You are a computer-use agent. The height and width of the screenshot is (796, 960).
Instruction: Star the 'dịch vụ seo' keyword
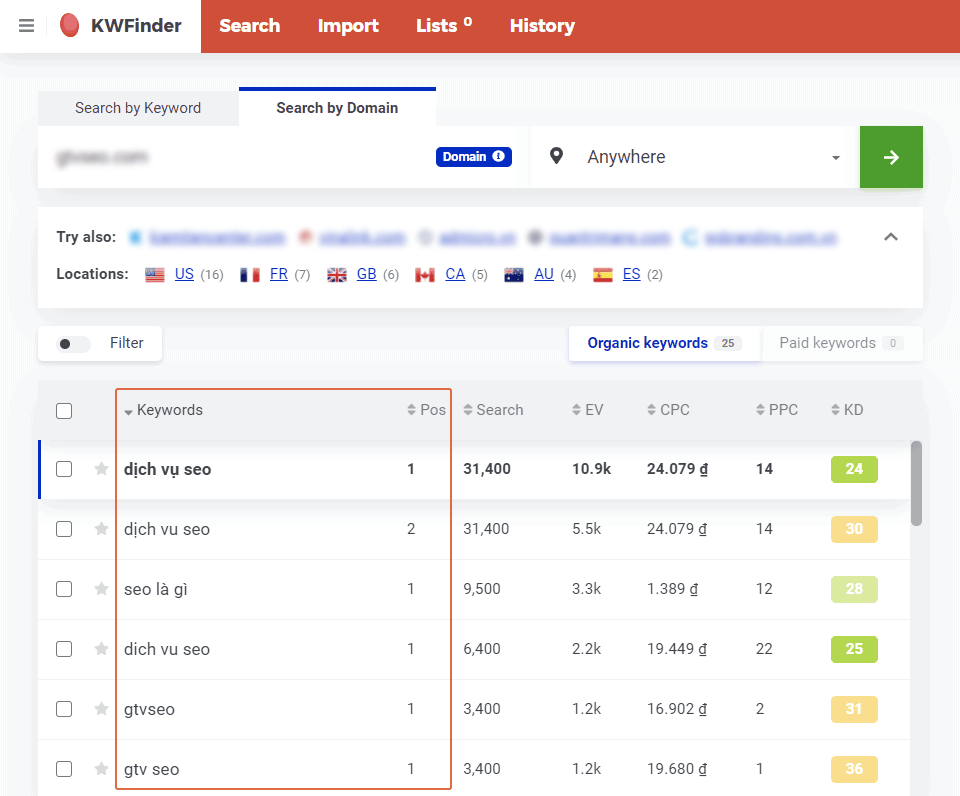point(101,469)
